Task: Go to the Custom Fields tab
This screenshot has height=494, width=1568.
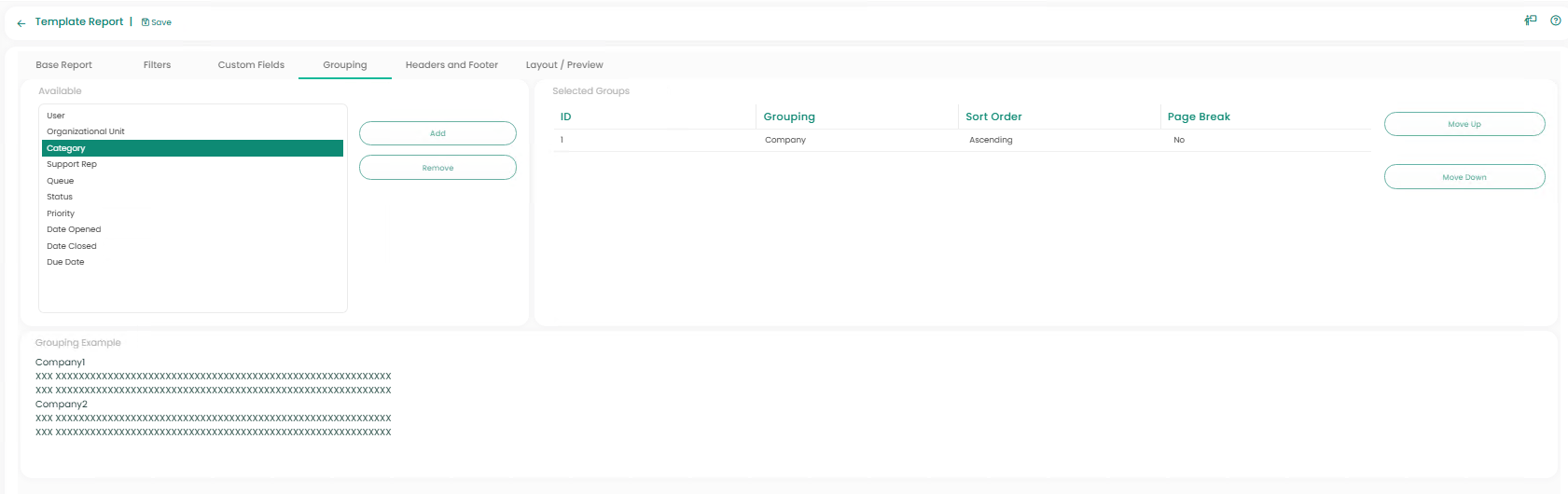Action: click(x=251, y=65)
